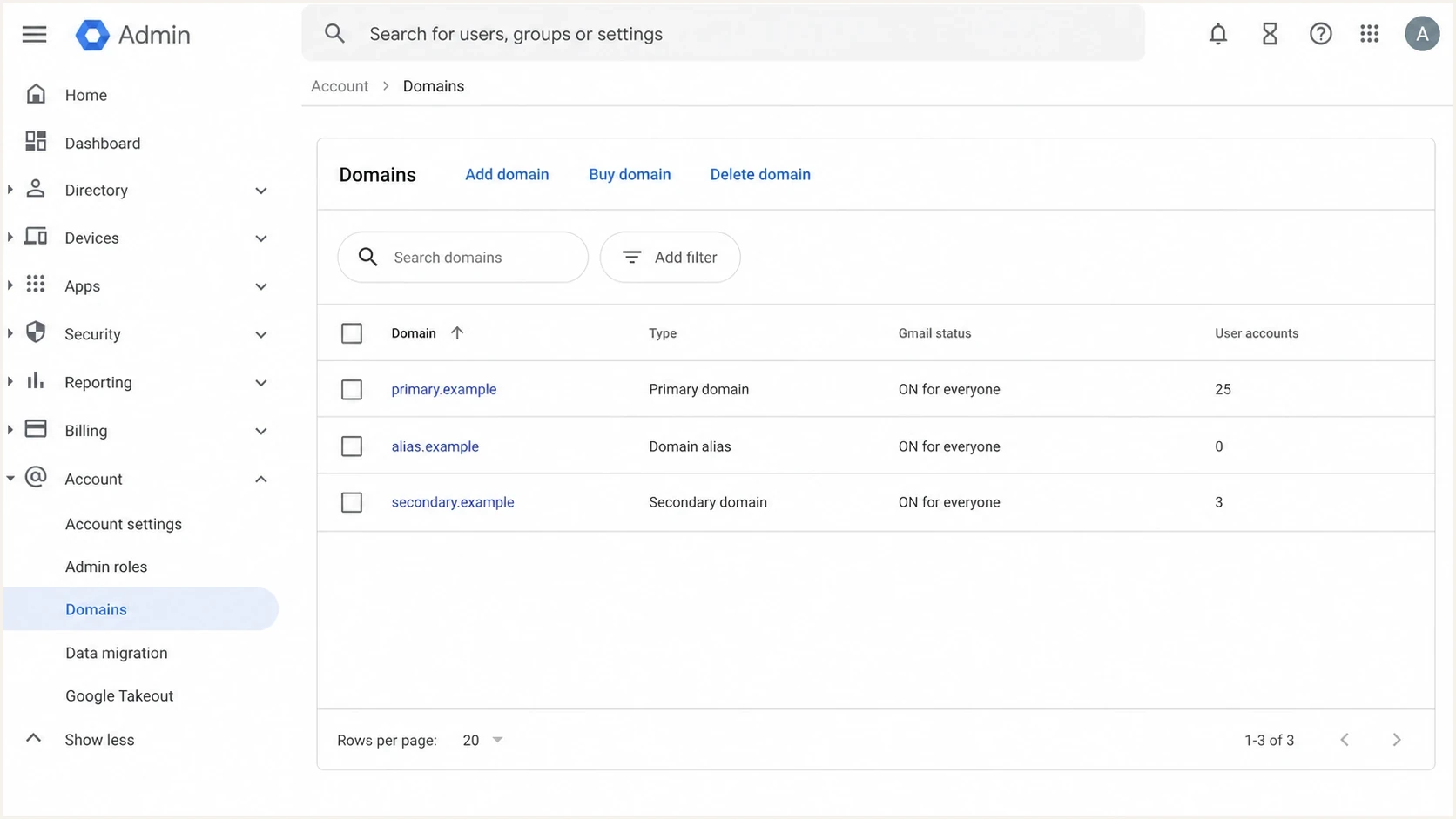Click the Gmail status column header
The image size is (1456, 819).
pyautogui.click(x=934, y=333)
